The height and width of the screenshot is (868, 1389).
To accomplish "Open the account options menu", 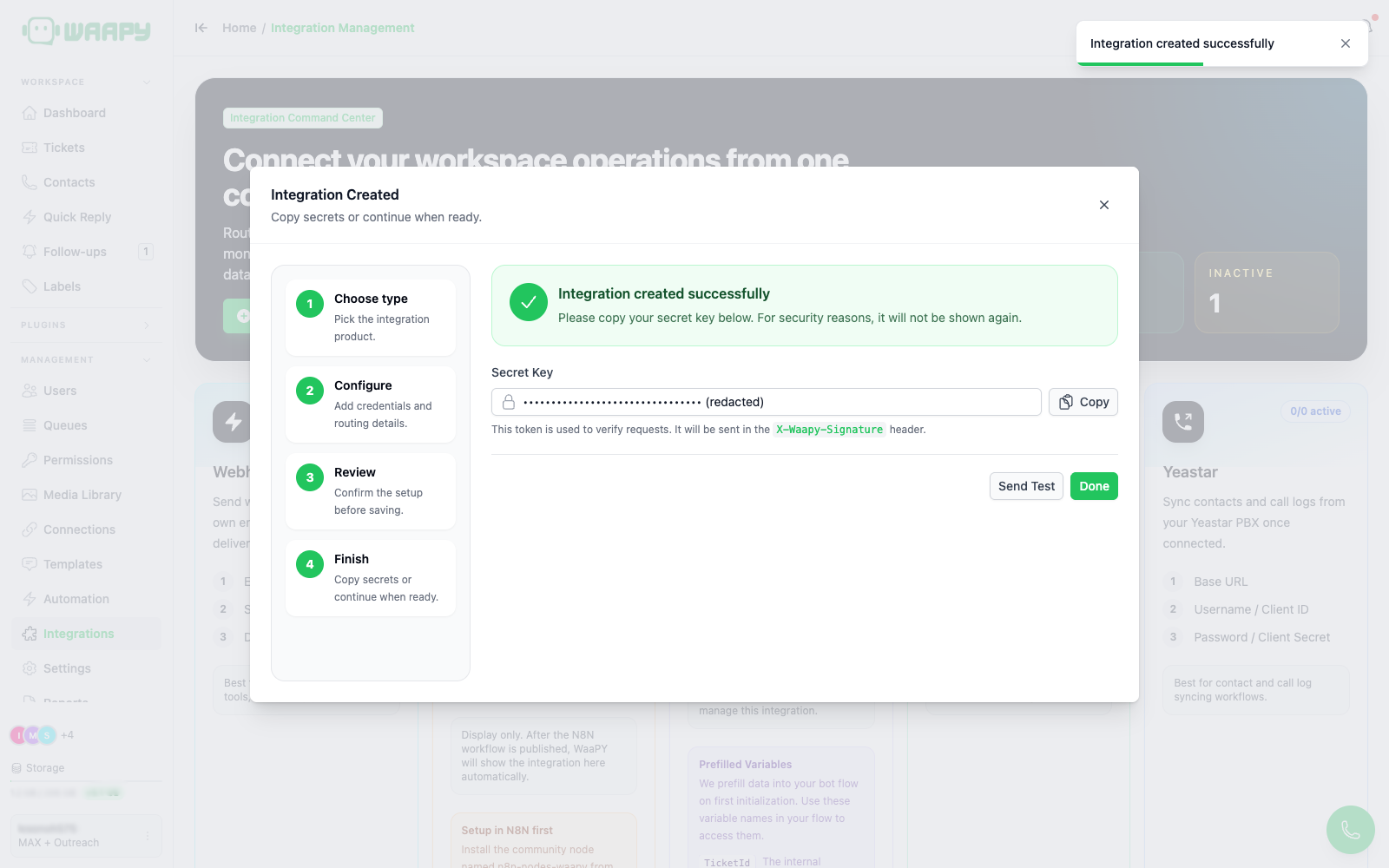I will [148, 835].
